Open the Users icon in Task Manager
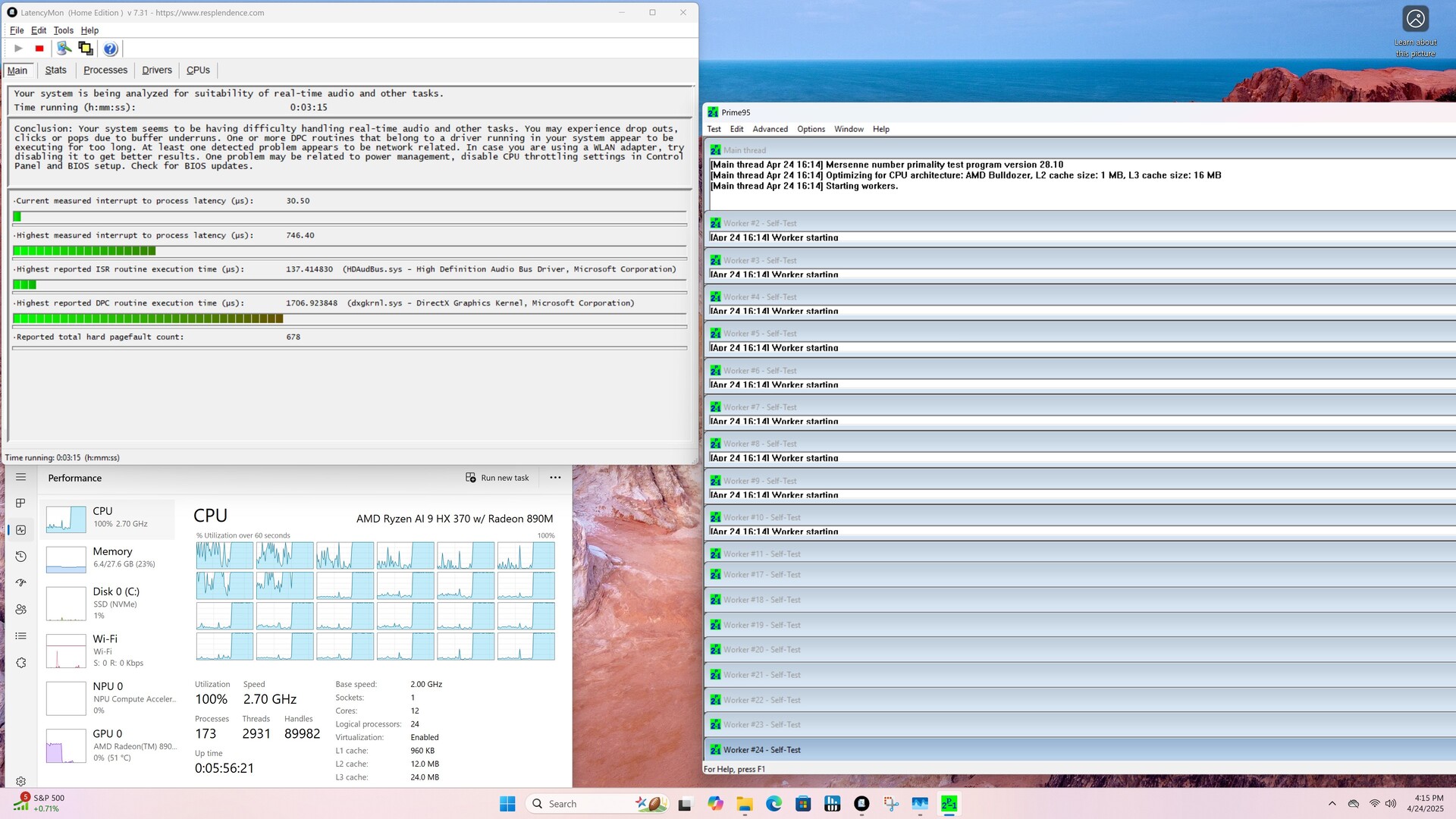This screenshot has width=1456, height=819. click(20, 610)
